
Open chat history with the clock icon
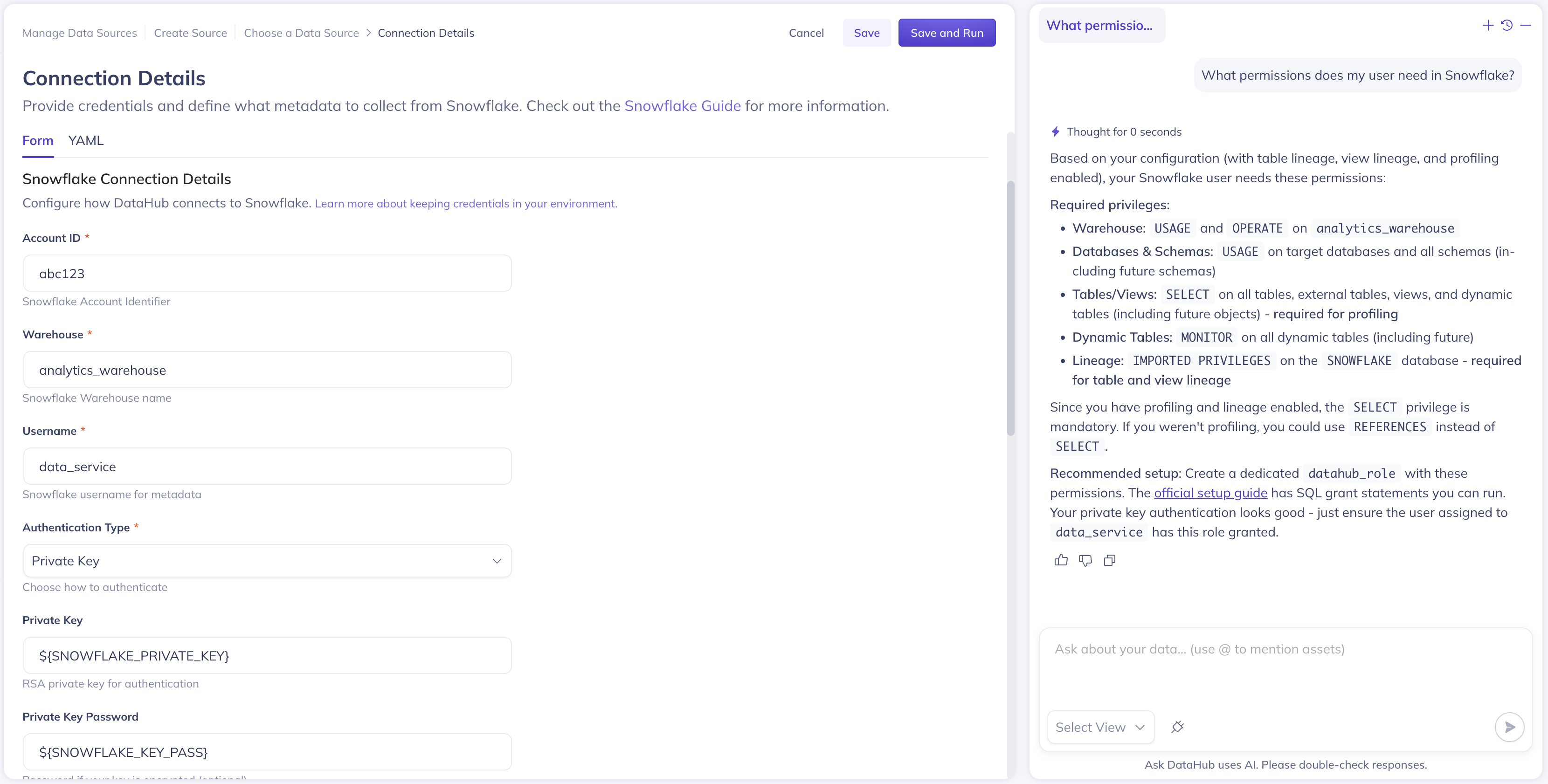1507,25
